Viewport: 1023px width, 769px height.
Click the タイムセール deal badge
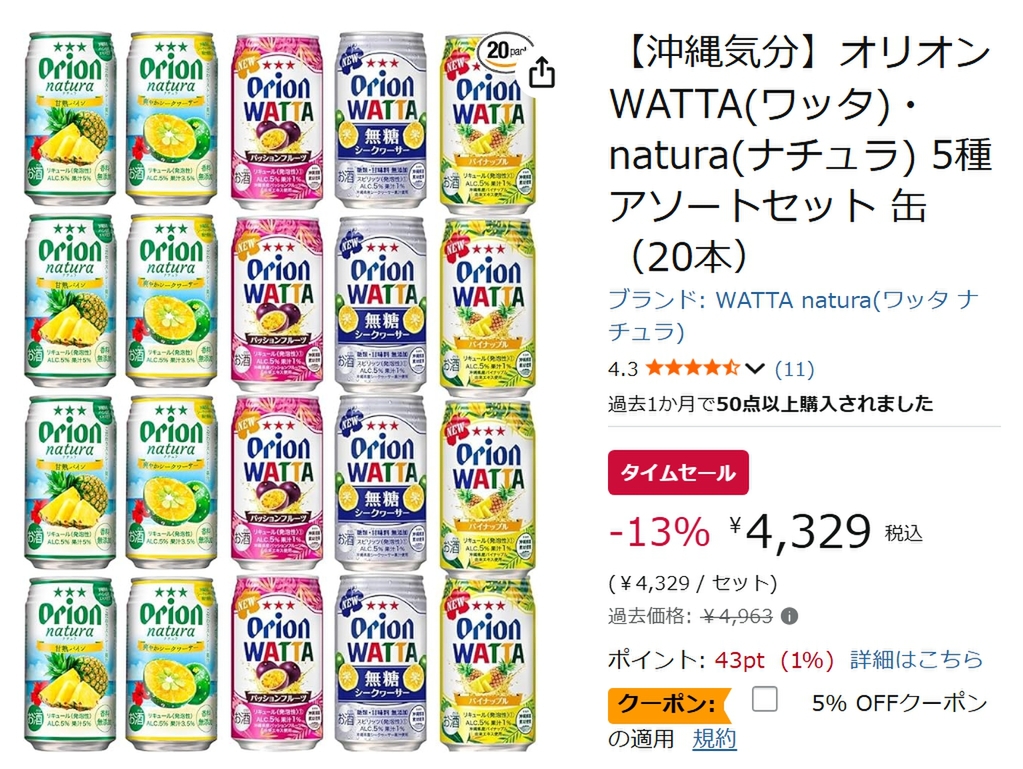pyautogui.click(x=678, y=473)
